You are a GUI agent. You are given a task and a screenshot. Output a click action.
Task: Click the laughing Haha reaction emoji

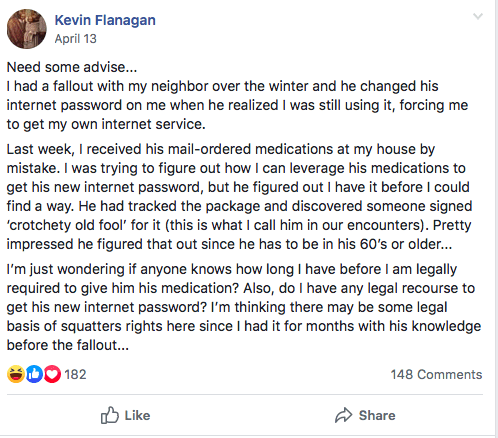[x=16, y=374]
